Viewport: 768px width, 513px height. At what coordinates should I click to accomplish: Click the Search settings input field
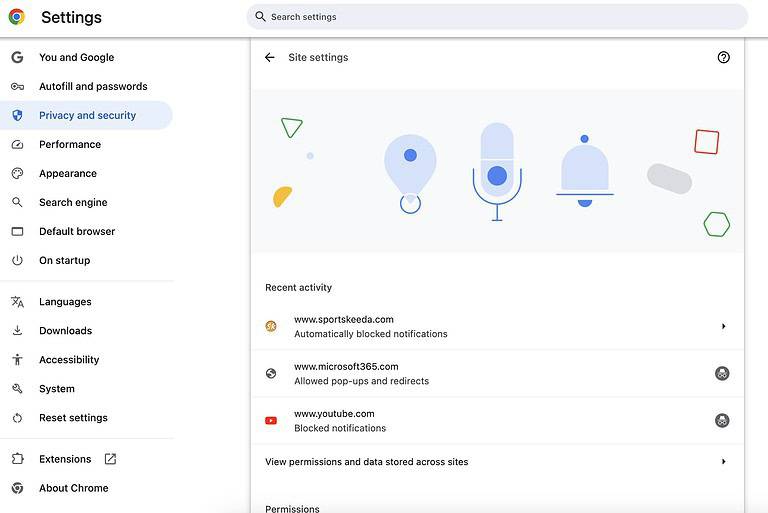coord(500,17)
